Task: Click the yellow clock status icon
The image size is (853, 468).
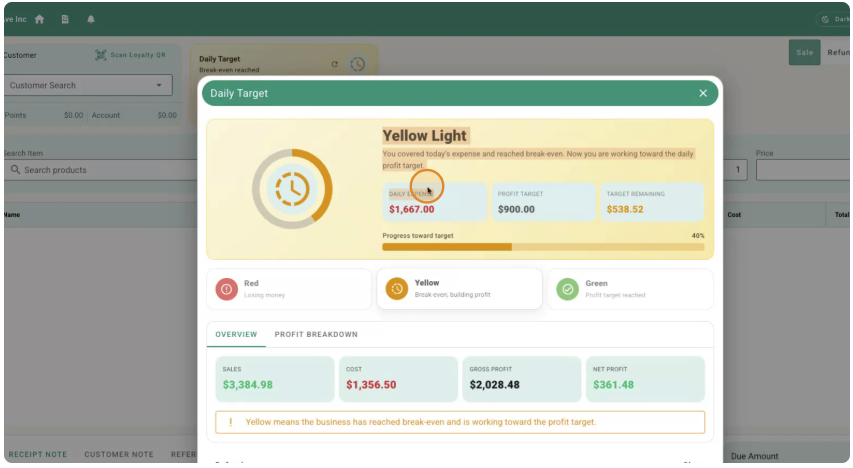Action: [x=397, y=288]
